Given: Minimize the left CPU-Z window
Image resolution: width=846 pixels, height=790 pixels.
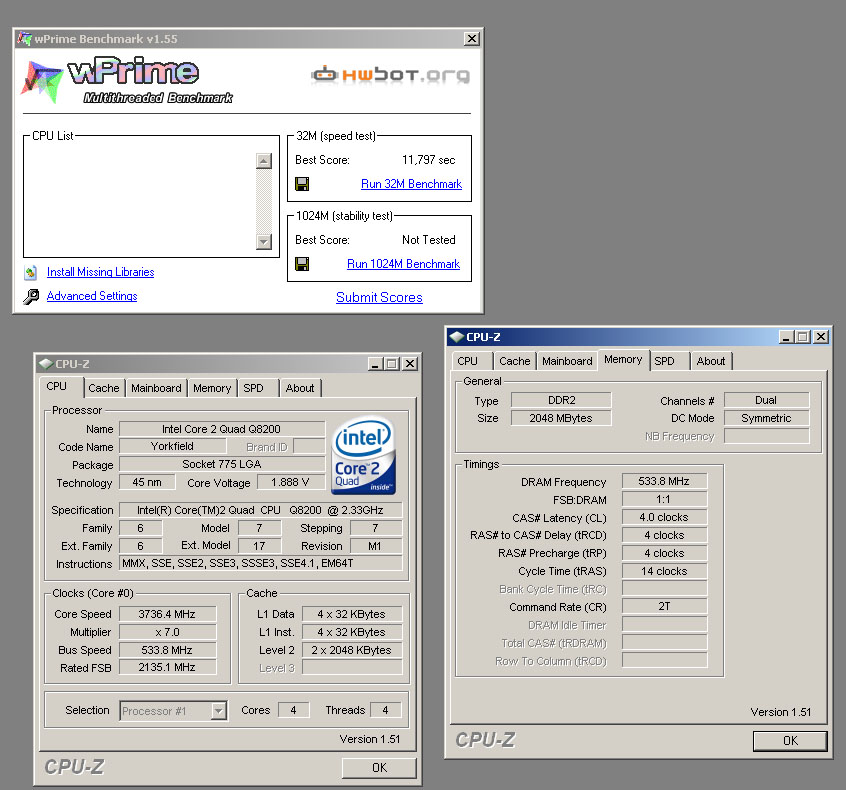Looking at the screenshot, I should coord(375,364).
